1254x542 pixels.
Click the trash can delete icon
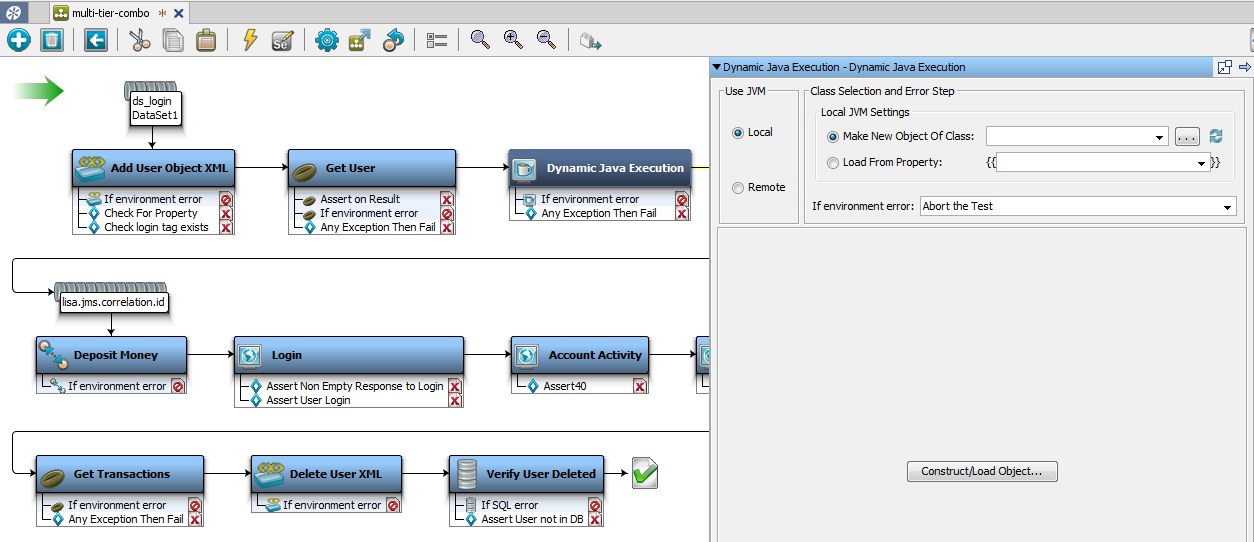[52, 40]
